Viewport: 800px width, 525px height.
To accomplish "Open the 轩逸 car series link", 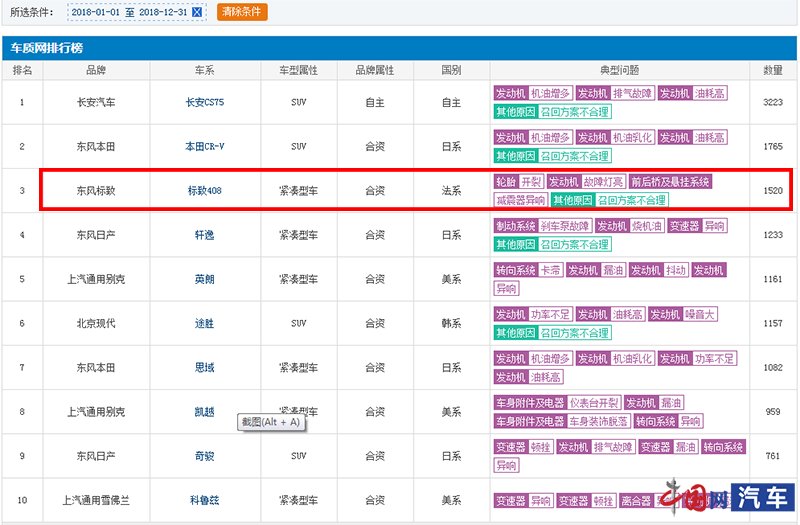I will 205,235.
